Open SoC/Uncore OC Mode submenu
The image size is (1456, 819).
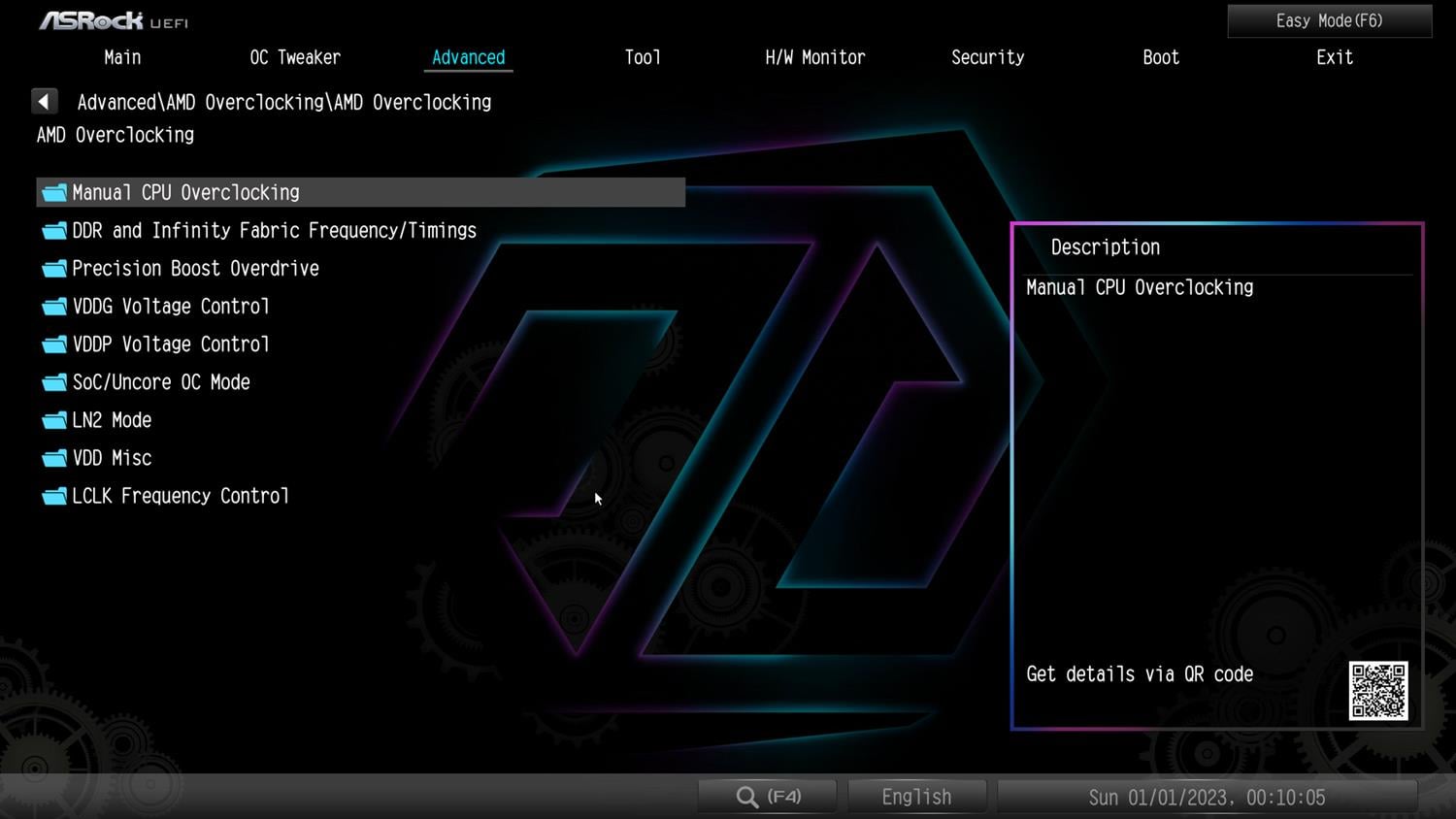(161, 382)
